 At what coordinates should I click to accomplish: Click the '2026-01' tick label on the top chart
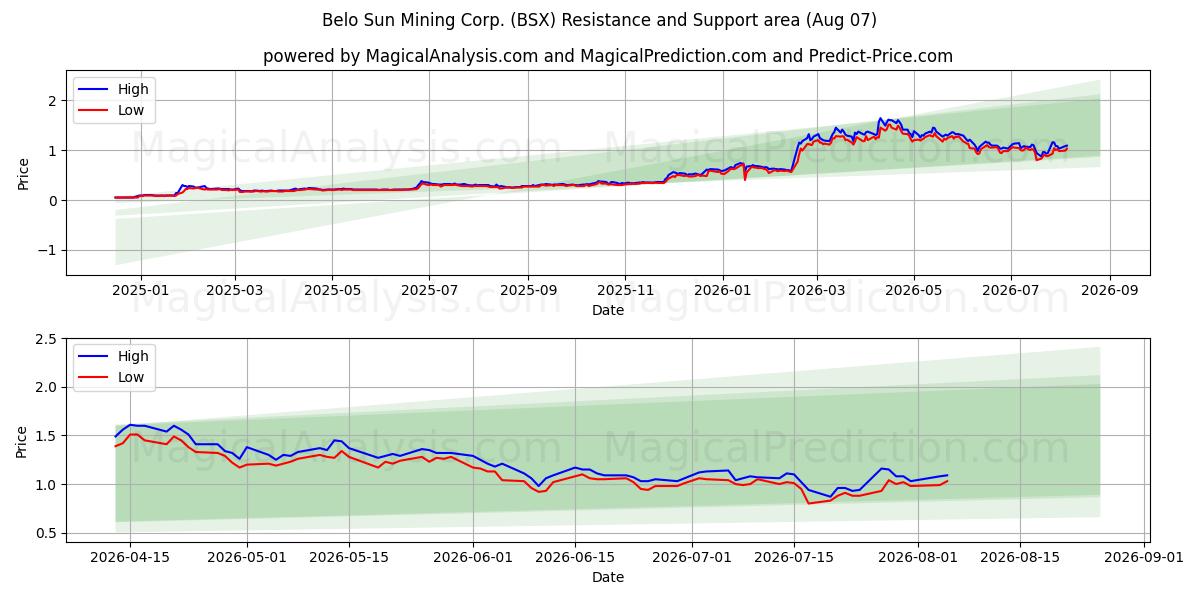click(722, 290)
